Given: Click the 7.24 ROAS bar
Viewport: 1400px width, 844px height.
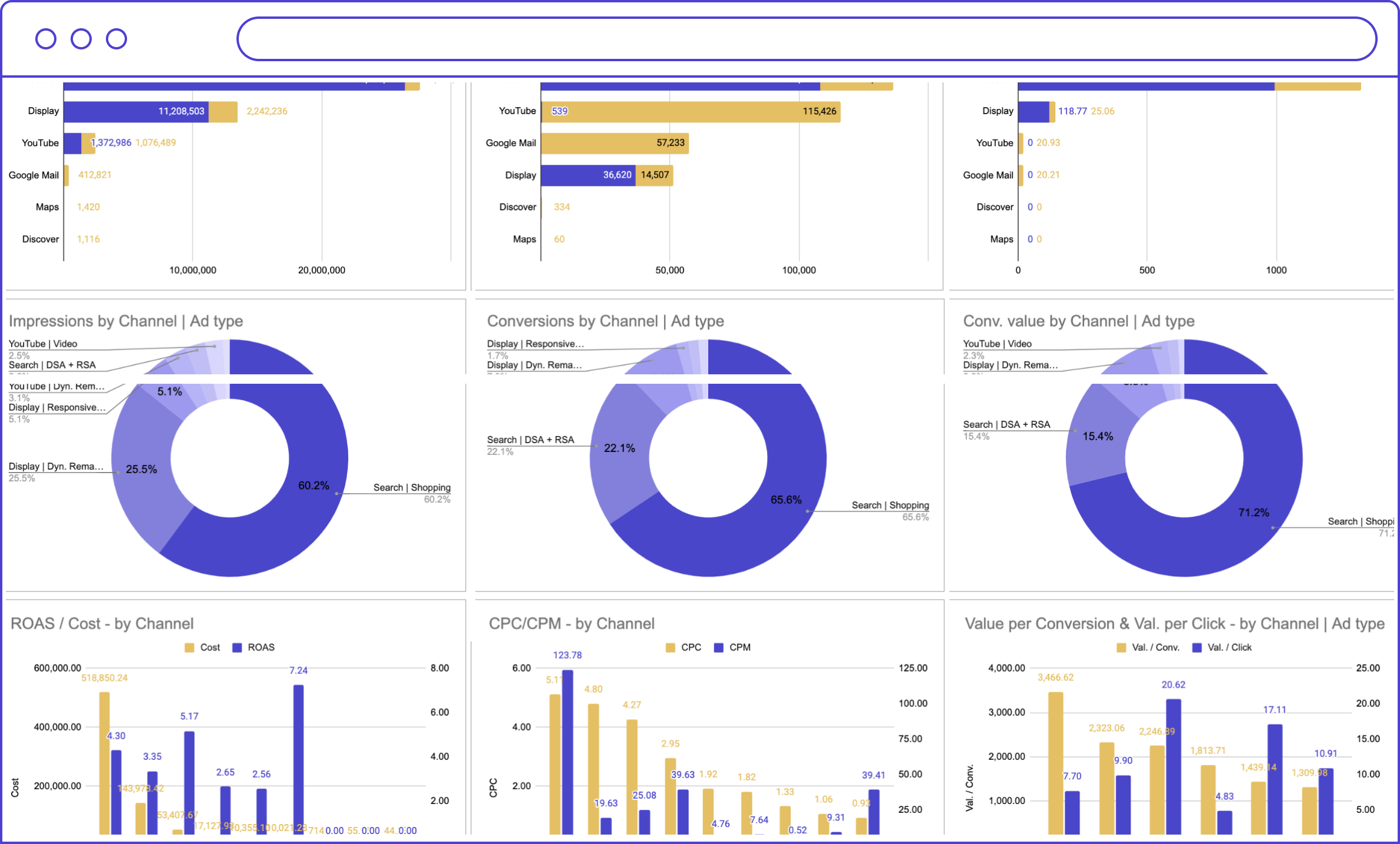Looking at the screenshot, I should point(298,759).
